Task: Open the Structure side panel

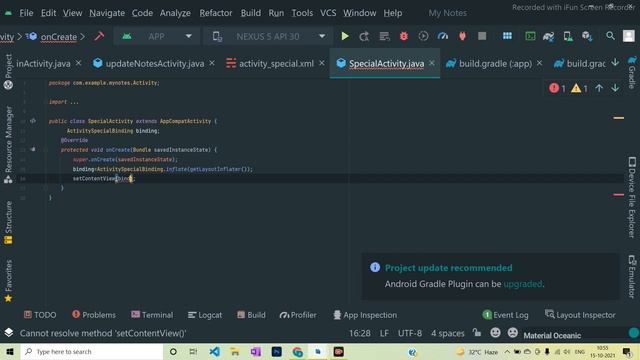Action: pos(8,223)
